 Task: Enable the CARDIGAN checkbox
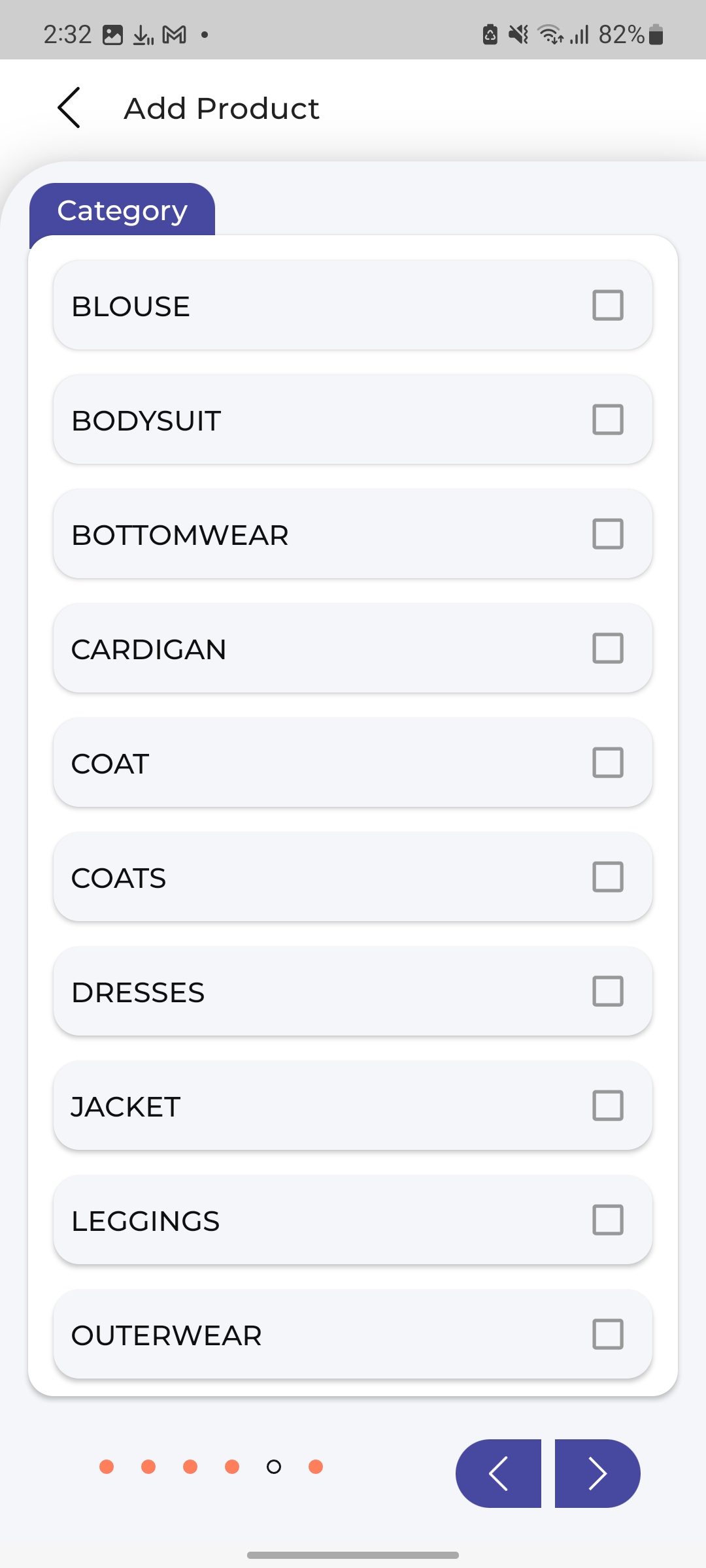click(x=607, y=648)
